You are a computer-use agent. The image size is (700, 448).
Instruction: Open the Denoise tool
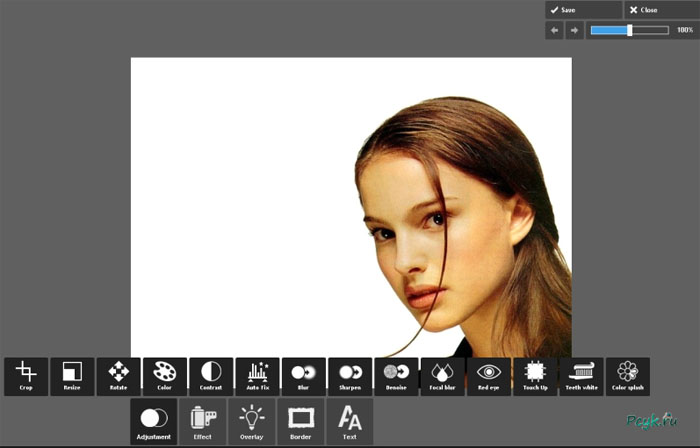click(x=396, y=377)
